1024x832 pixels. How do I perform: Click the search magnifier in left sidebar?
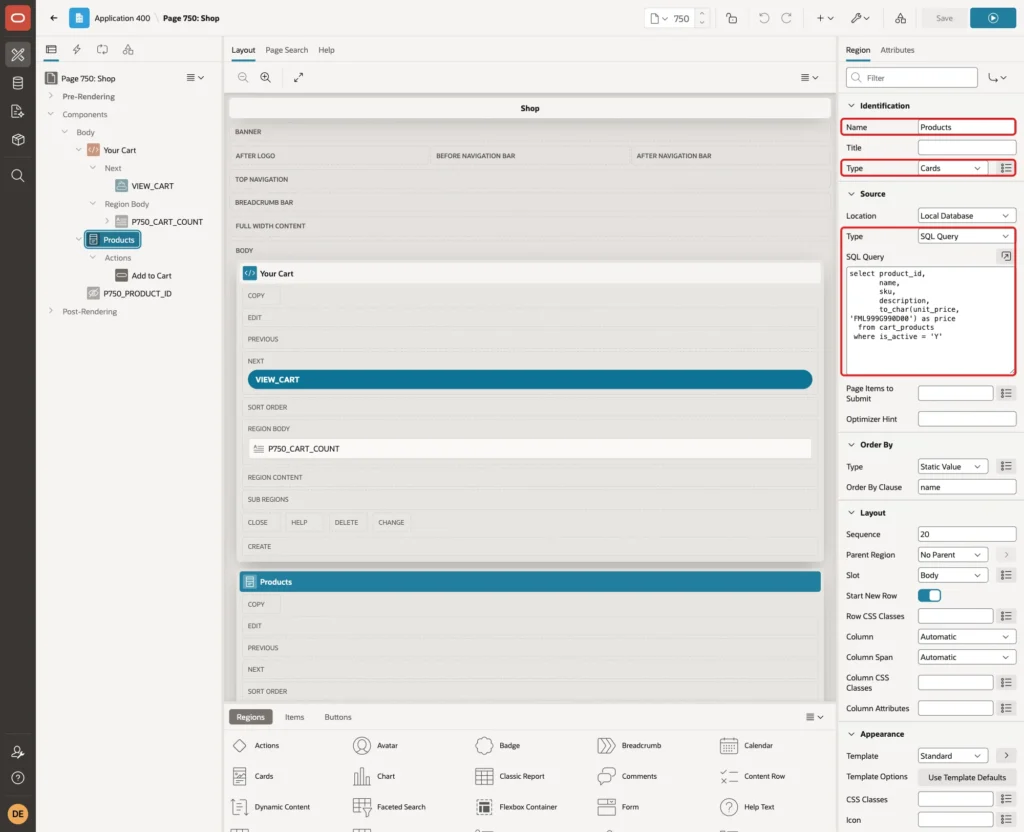18,176
